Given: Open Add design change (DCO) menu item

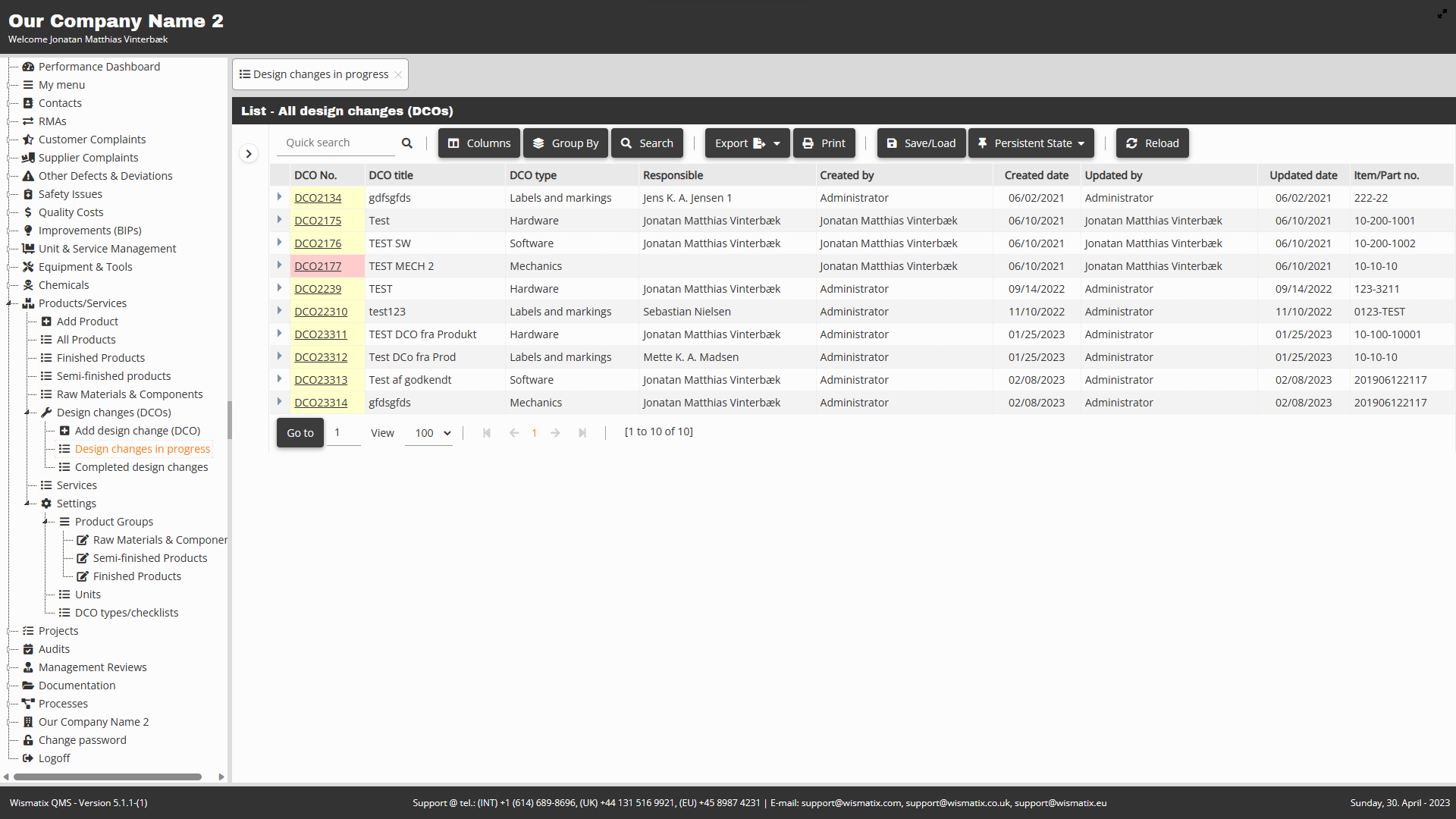Looking at the screenshot, I should [x=137, y=431].
